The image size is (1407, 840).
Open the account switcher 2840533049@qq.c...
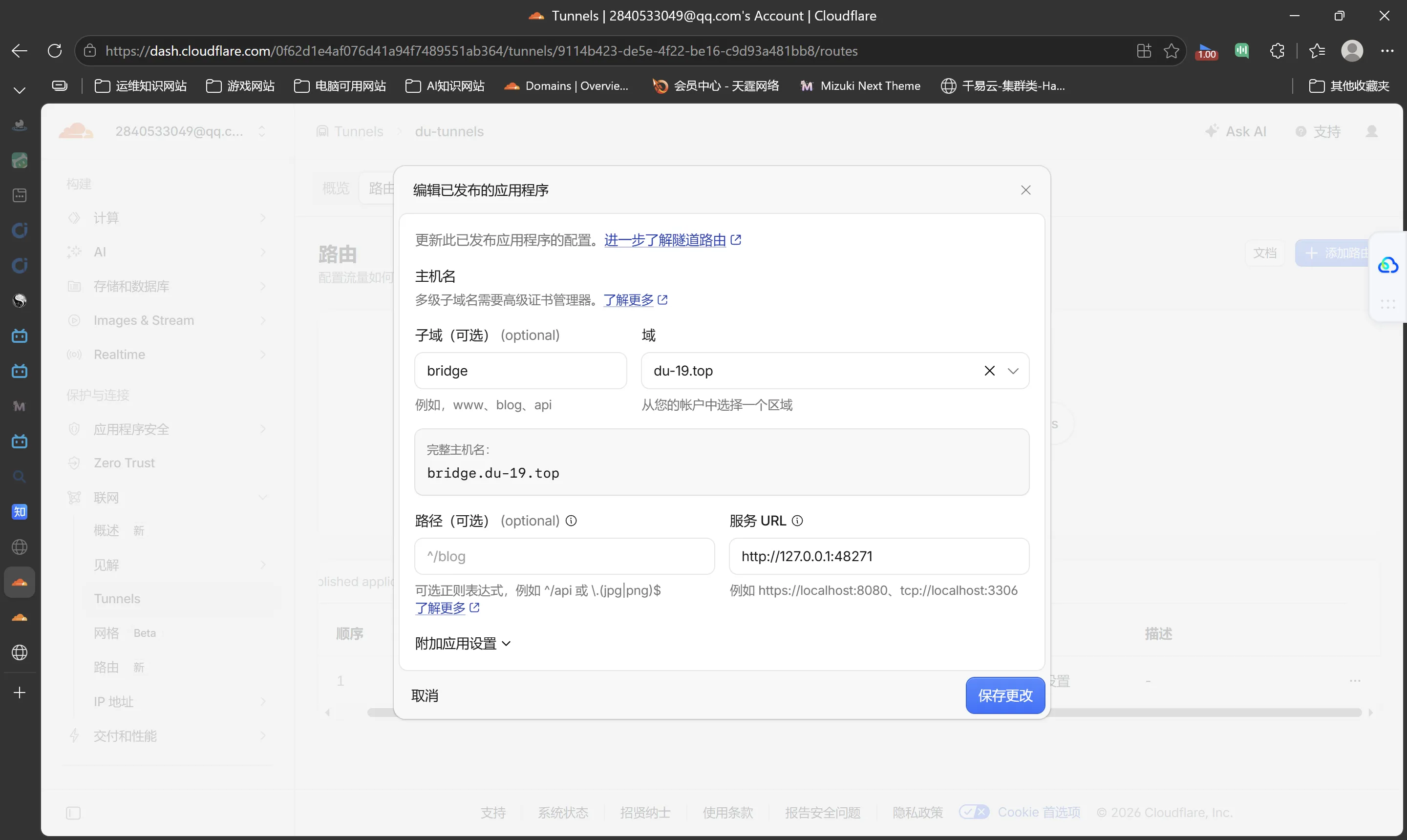click(x=190, y=131)
